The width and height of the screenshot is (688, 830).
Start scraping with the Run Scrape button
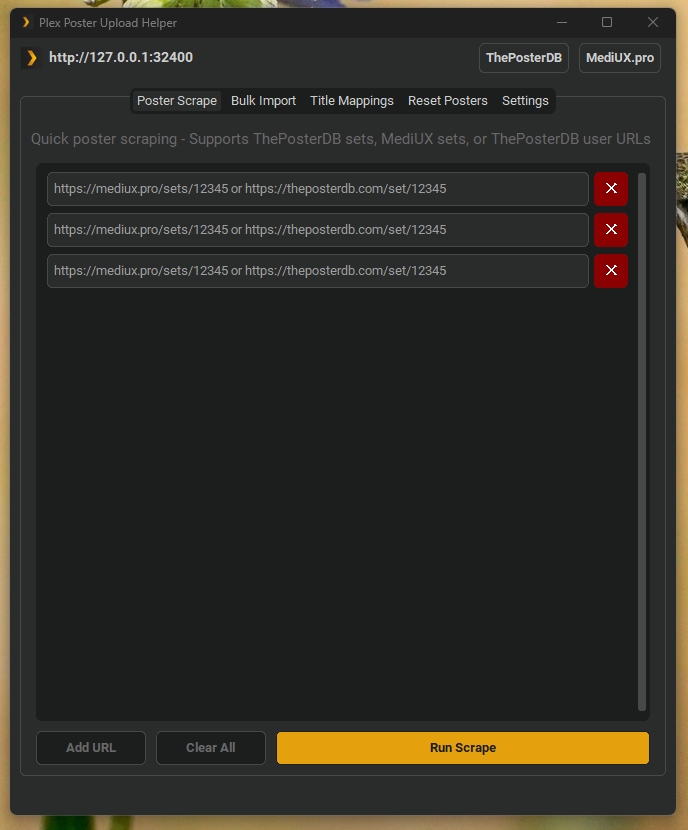pyautogui.click(x=463, y=747)
